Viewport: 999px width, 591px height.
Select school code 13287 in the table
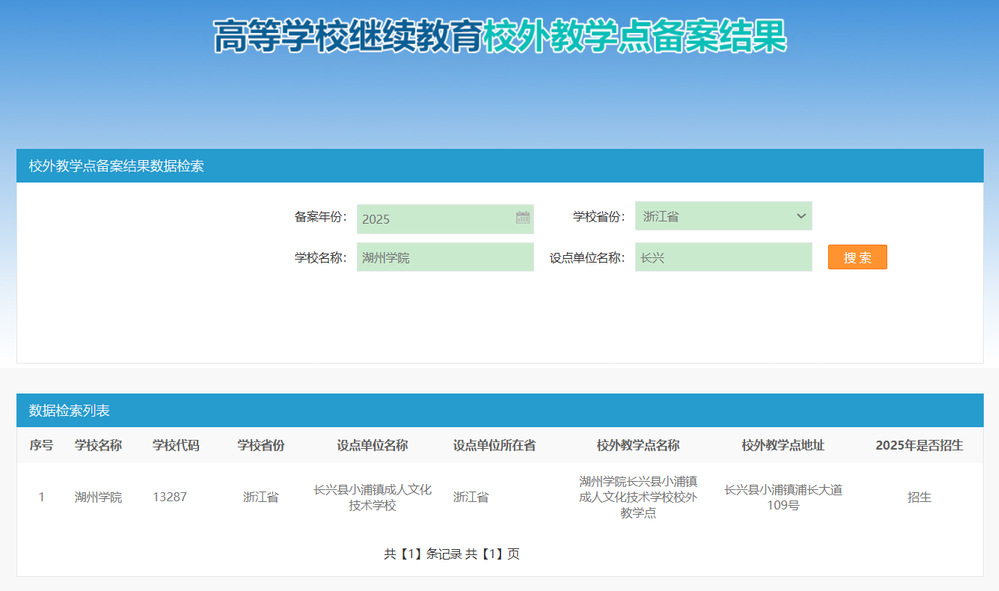[170, 497]
